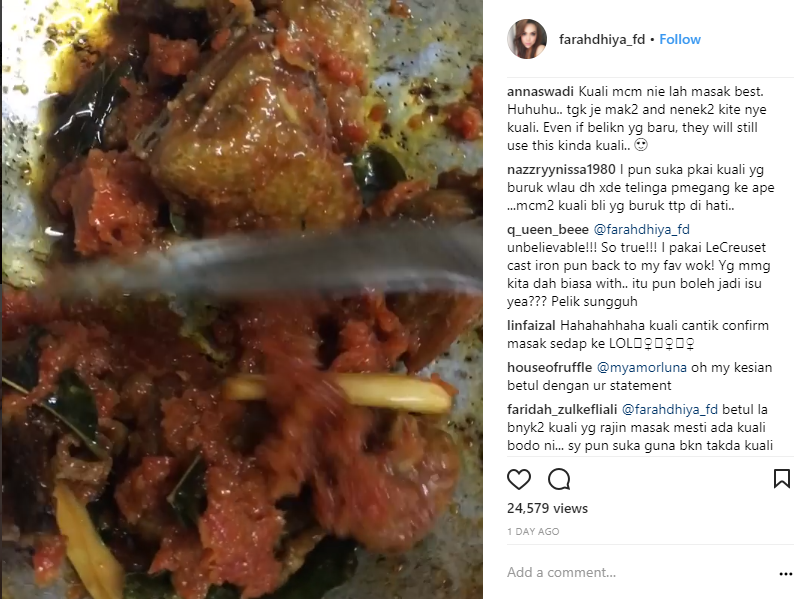
Task: Follow farahdhiya_fd account
Action: [680, 39]
